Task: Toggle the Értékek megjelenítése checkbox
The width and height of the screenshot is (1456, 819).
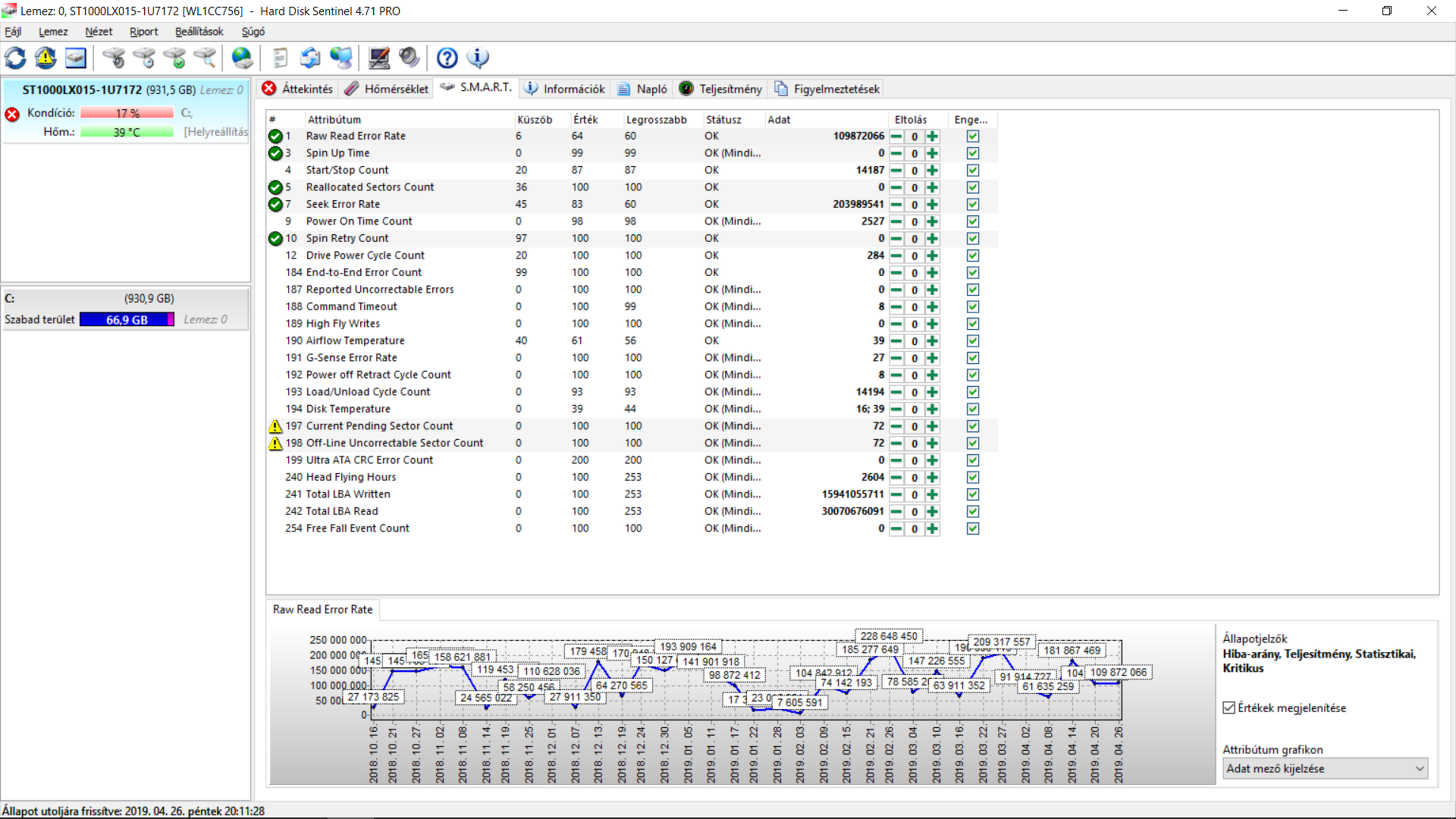Action: [x=1229, y=708]
